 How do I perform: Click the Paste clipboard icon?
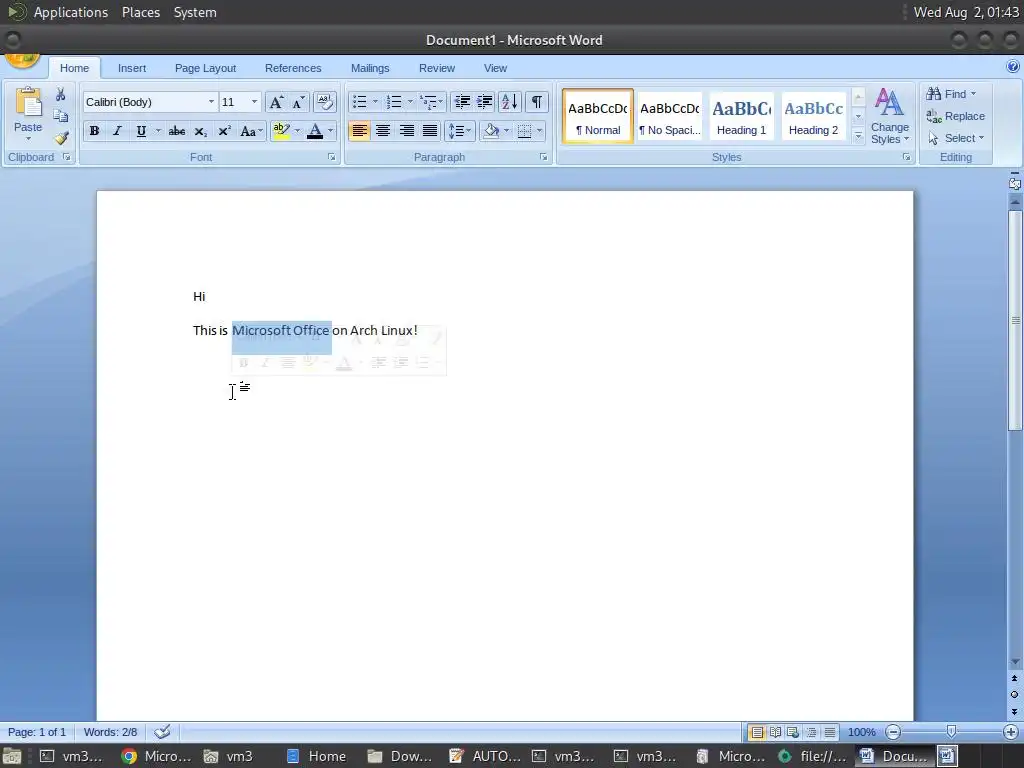[28, 103]
